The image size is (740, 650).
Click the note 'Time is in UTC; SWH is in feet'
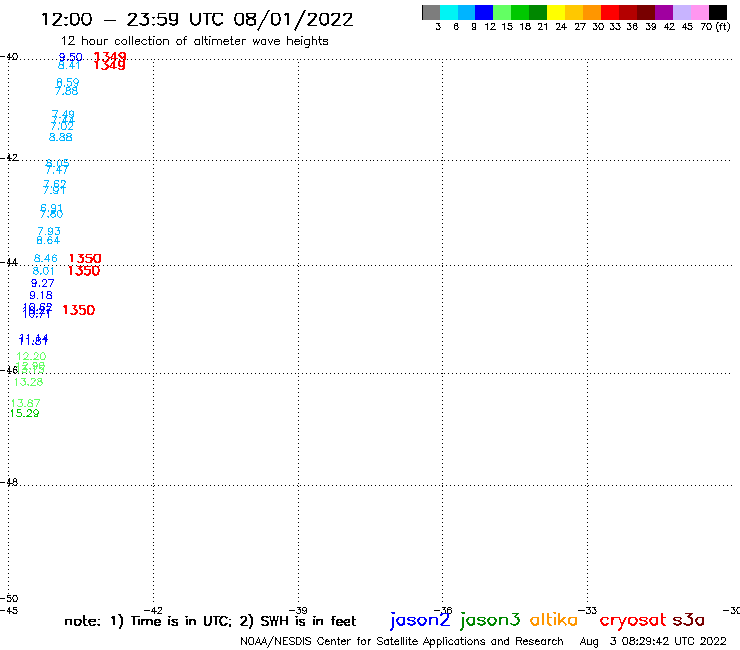(x=210, y=621)
